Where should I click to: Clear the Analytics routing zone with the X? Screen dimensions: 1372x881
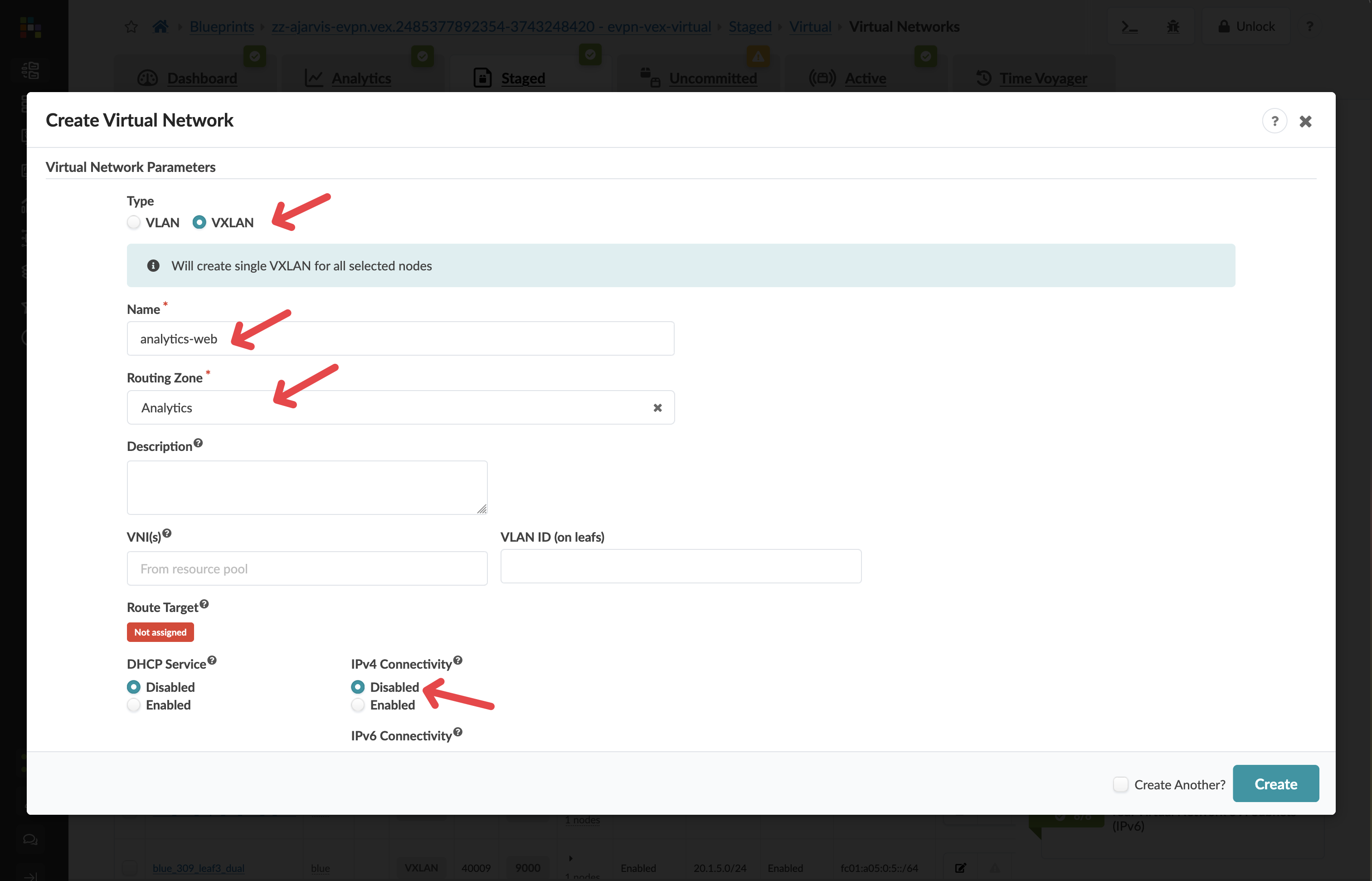(657, 407)
